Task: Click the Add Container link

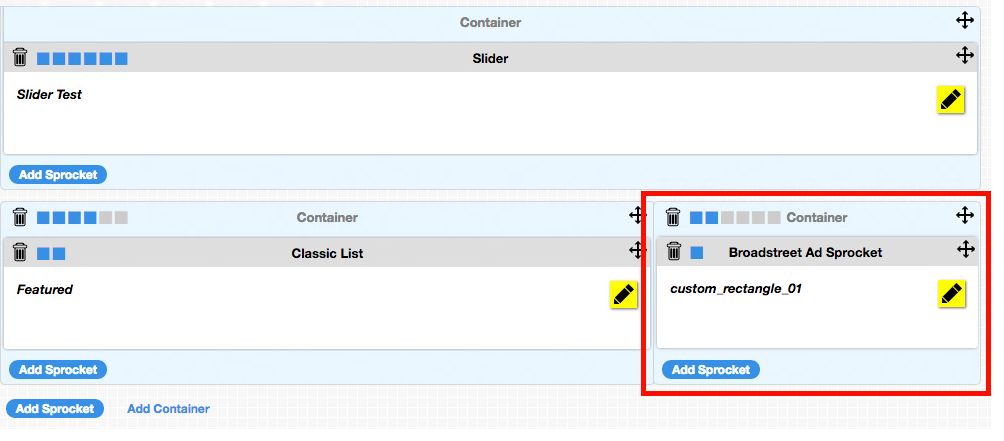Action: point(168,408)
